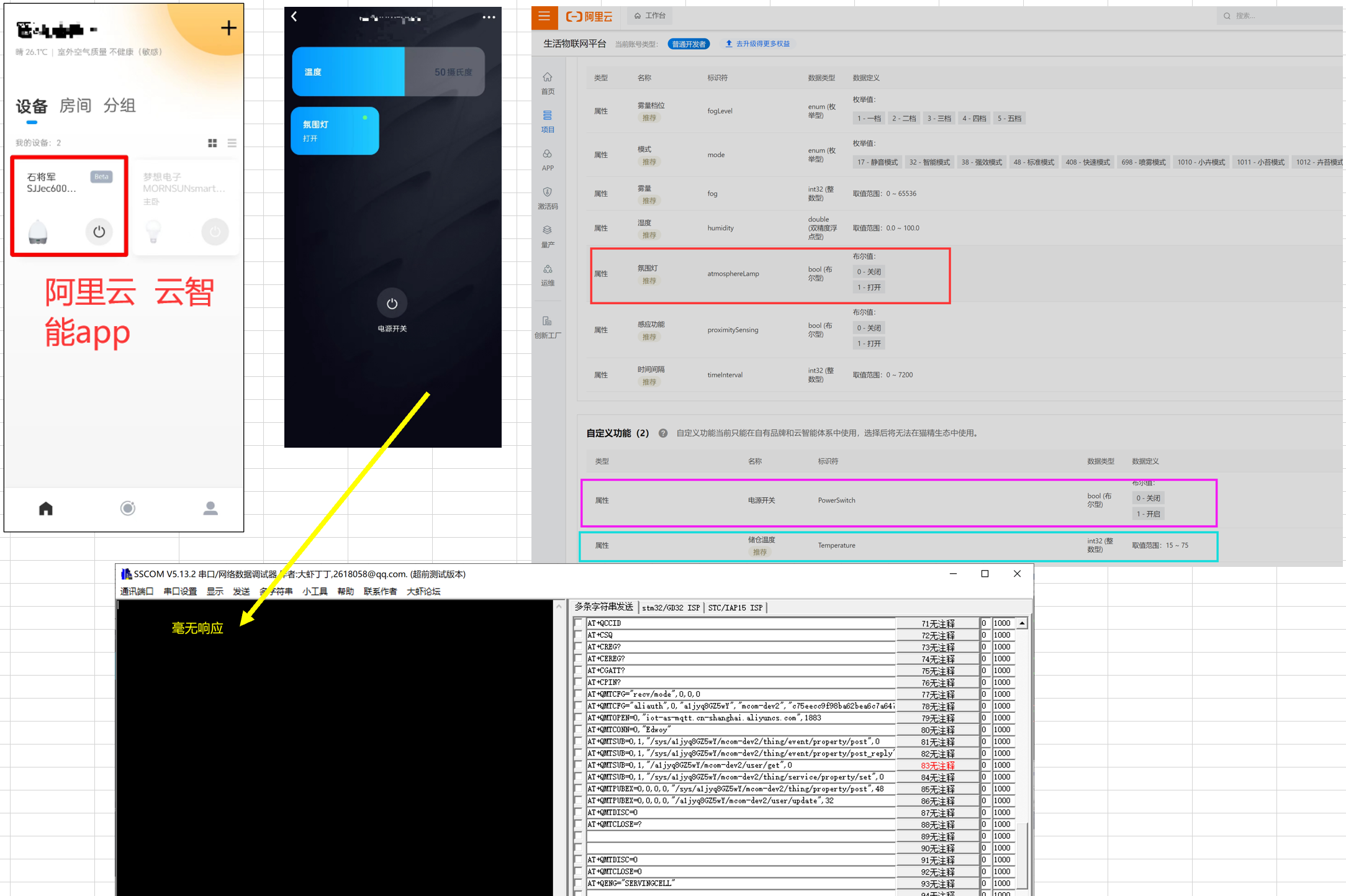Image resolution: width=1346 pixels, height=896 pixels.
Task: Click the 80无注释 send button
Action: pos(937,730)
